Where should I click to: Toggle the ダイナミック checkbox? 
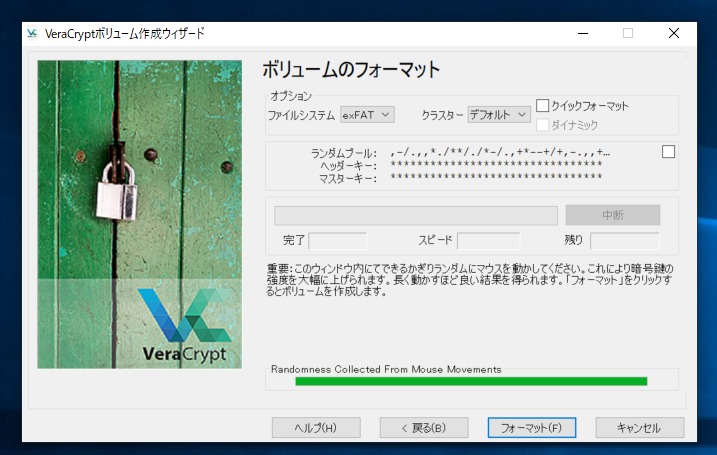543,125
